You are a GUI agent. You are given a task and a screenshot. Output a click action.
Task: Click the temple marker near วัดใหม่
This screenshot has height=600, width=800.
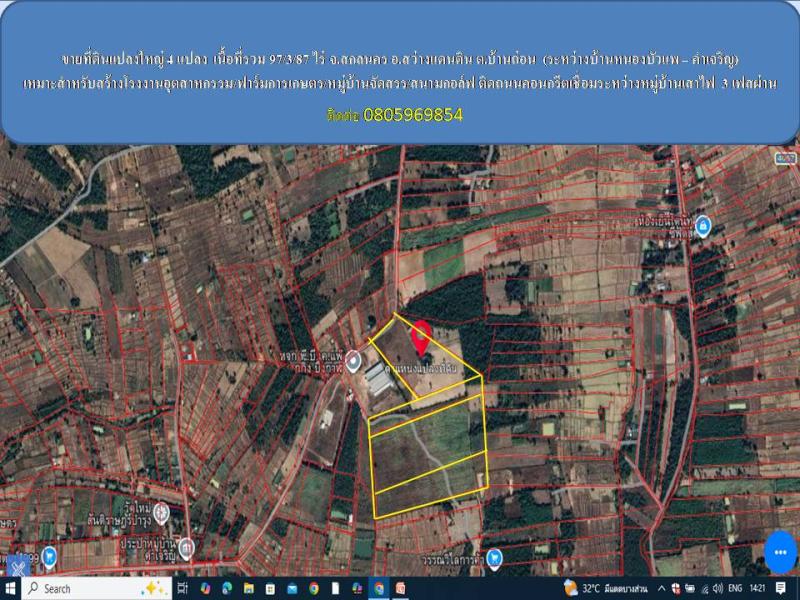point(161,512)
